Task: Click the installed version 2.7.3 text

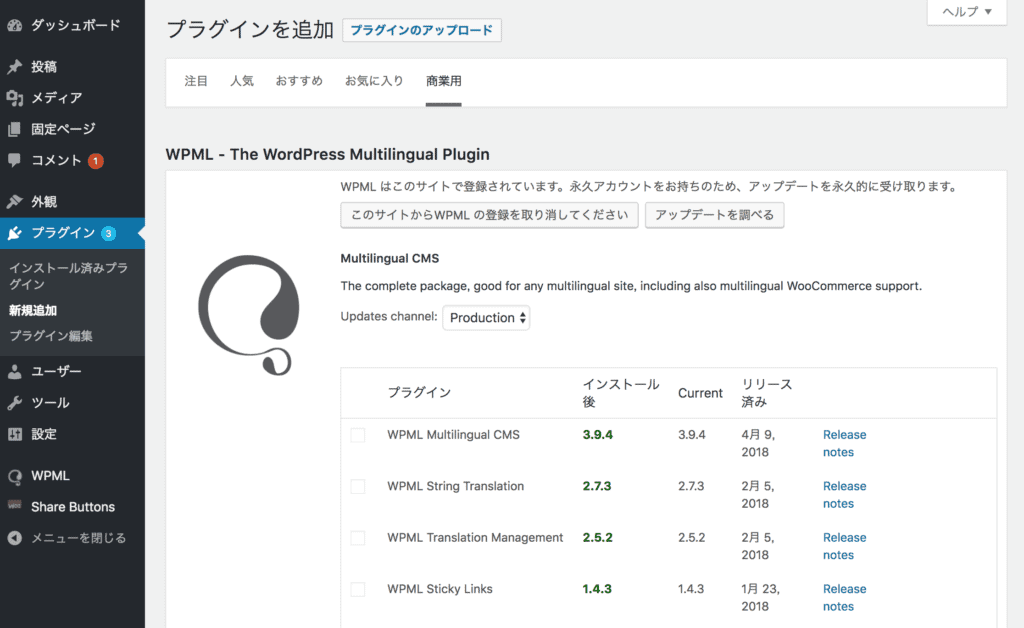Action: [597, 486]
